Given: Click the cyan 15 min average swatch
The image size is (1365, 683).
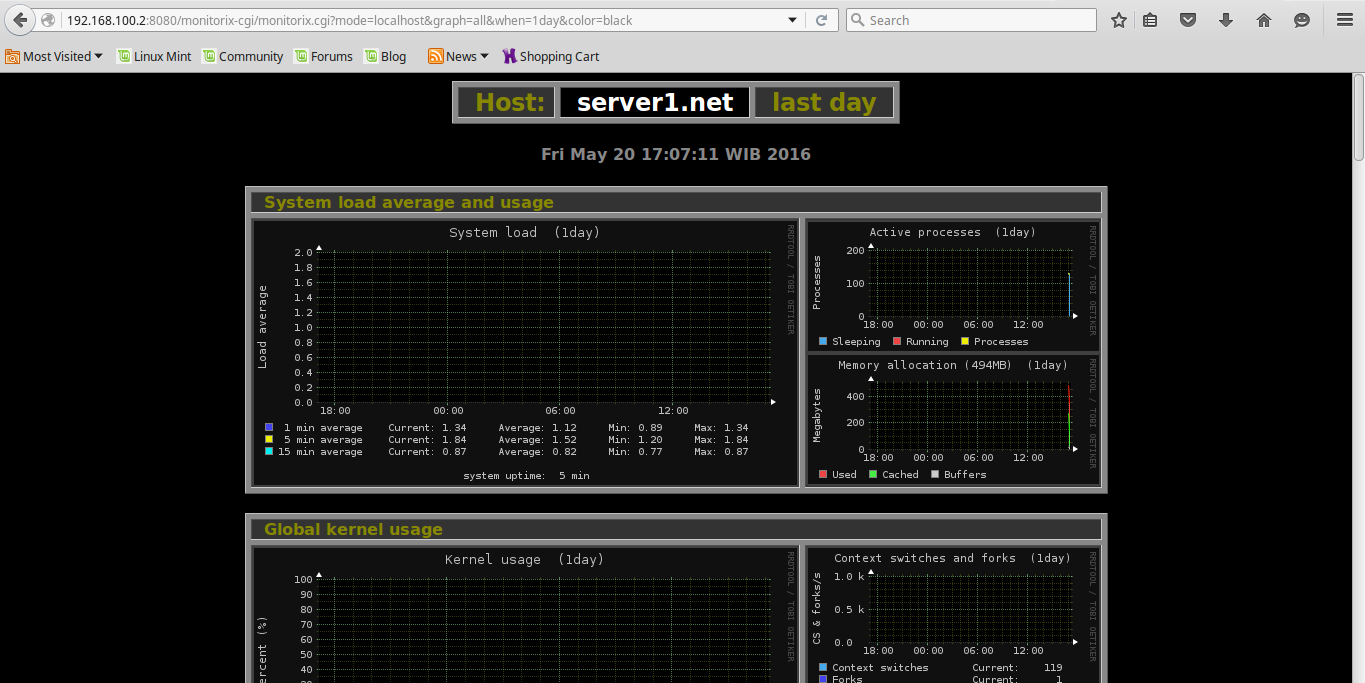Looking at the screenshot, I should pos(269,451).
